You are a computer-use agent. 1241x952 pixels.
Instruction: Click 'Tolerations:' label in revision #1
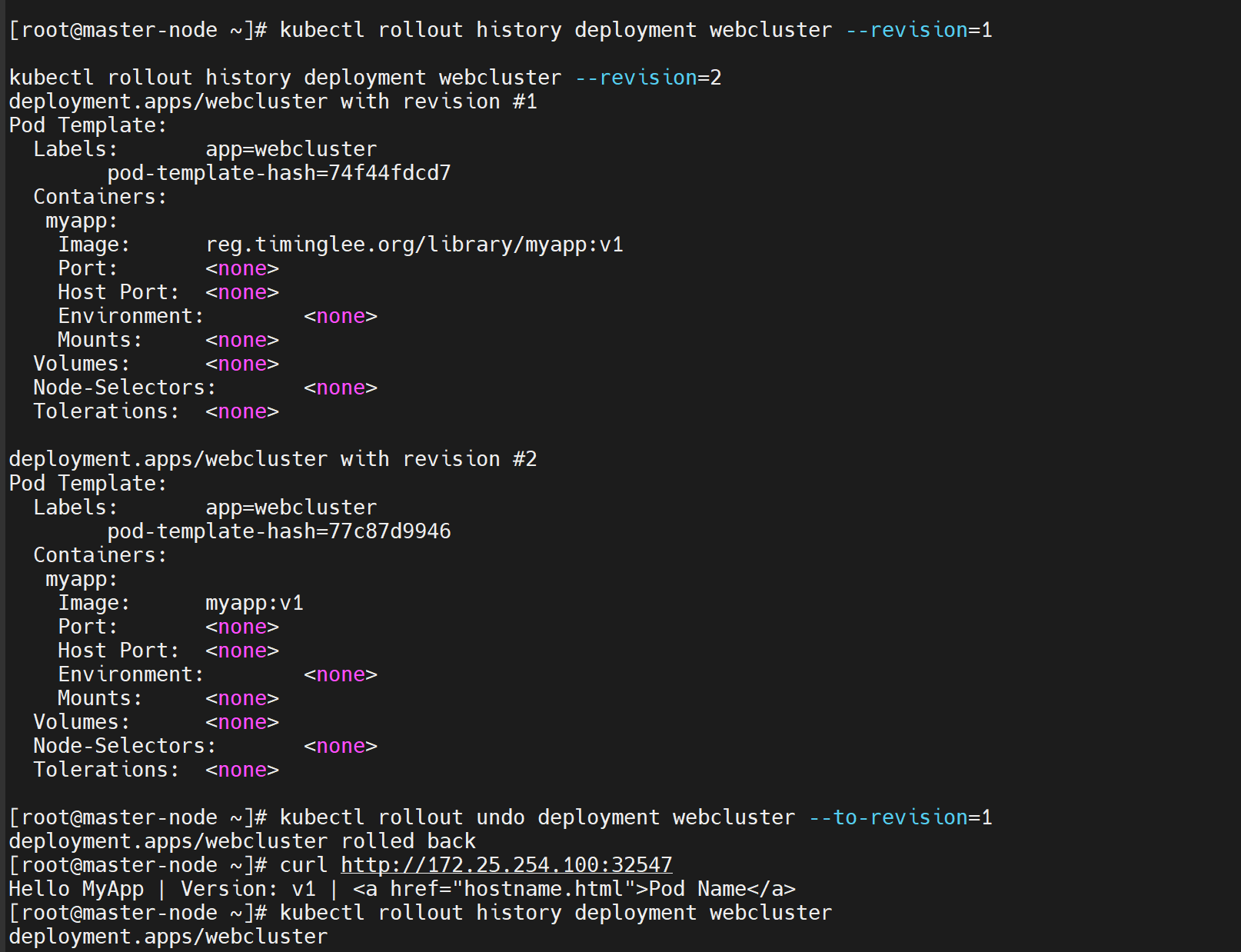coord(107,411)
